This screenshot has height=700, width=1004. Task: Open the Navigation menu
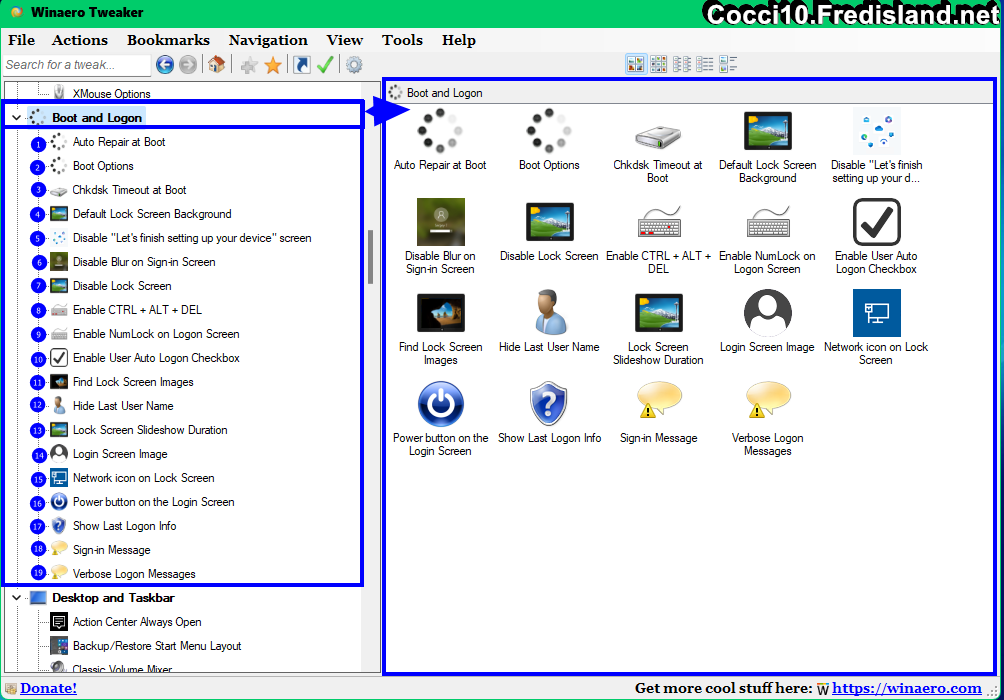pos(268,40)
